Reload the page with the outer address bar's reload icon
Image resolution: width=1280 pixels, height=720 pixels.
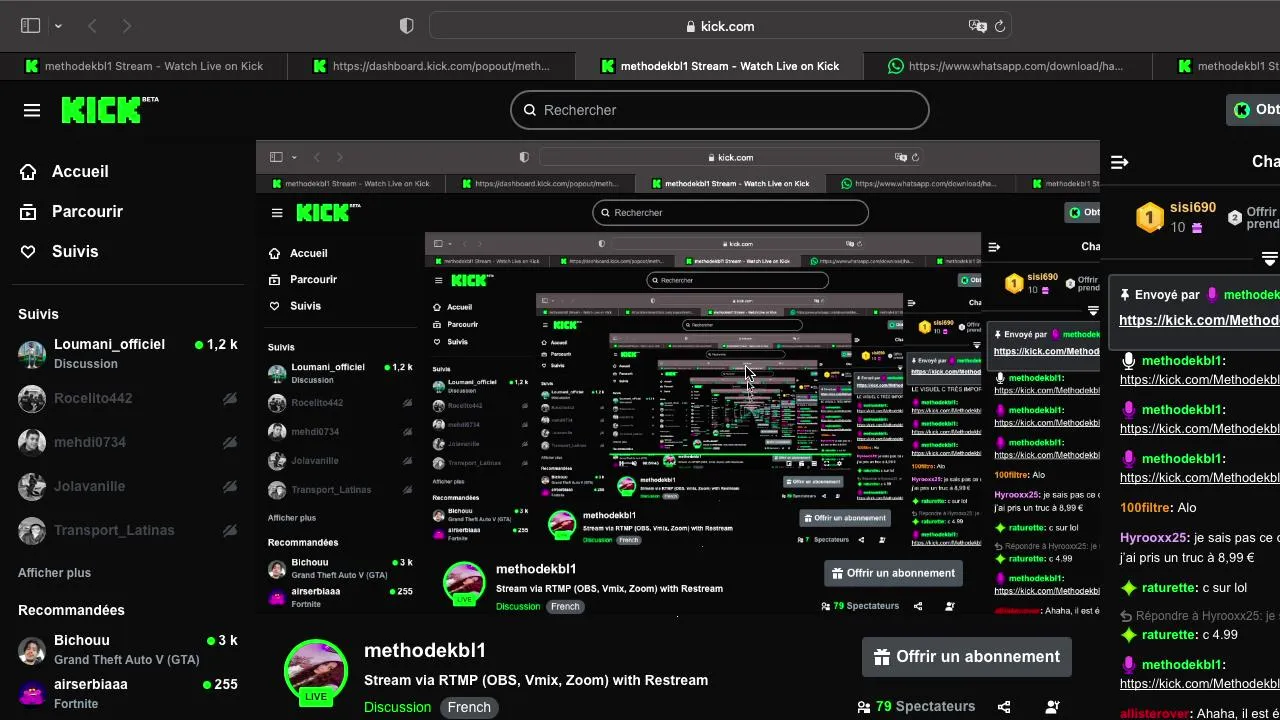[x=999, y=26]
